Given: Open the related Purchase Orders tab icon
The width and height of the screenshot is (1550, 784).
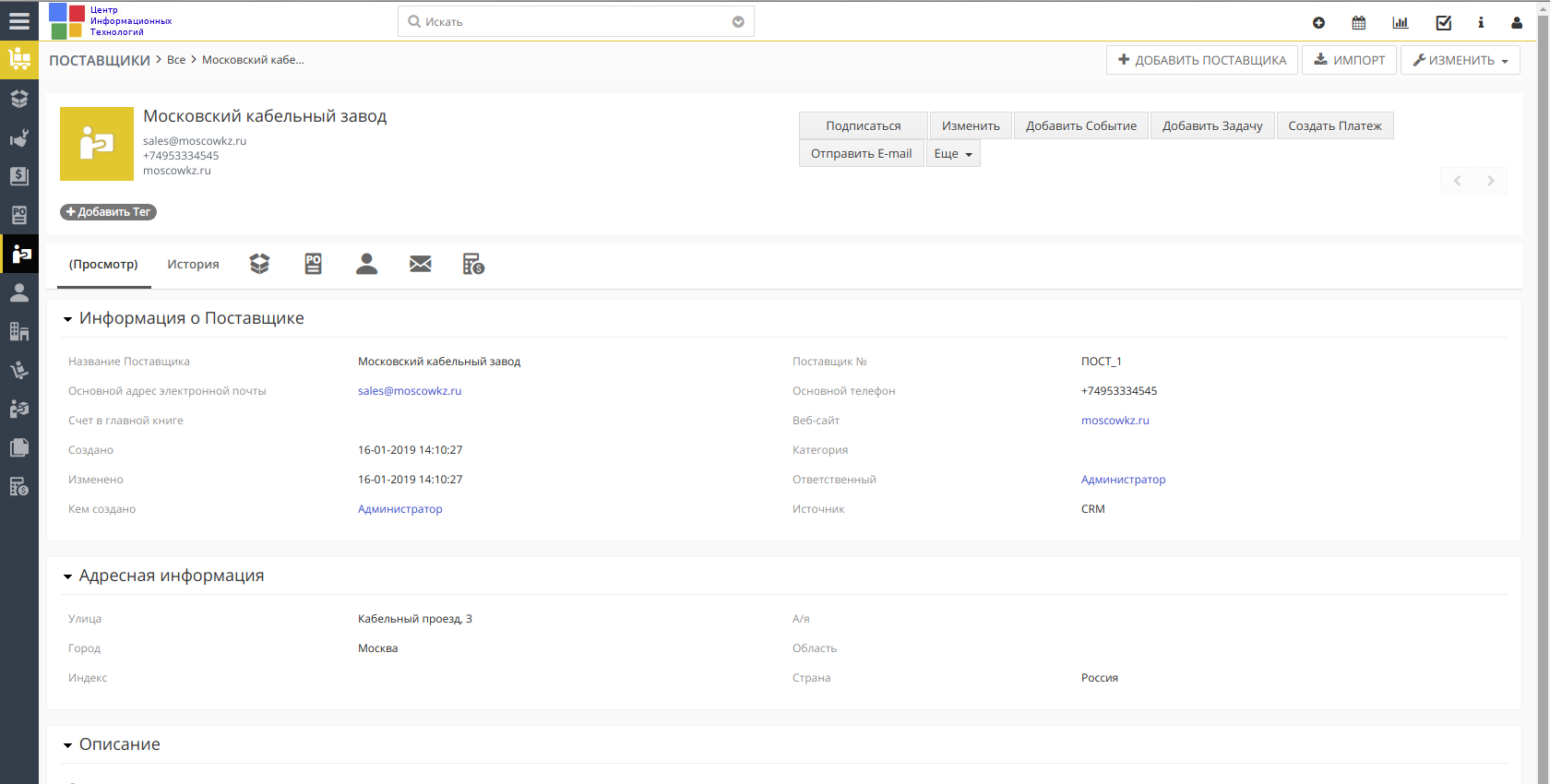Looking at the screenshot, I should 314,265.
